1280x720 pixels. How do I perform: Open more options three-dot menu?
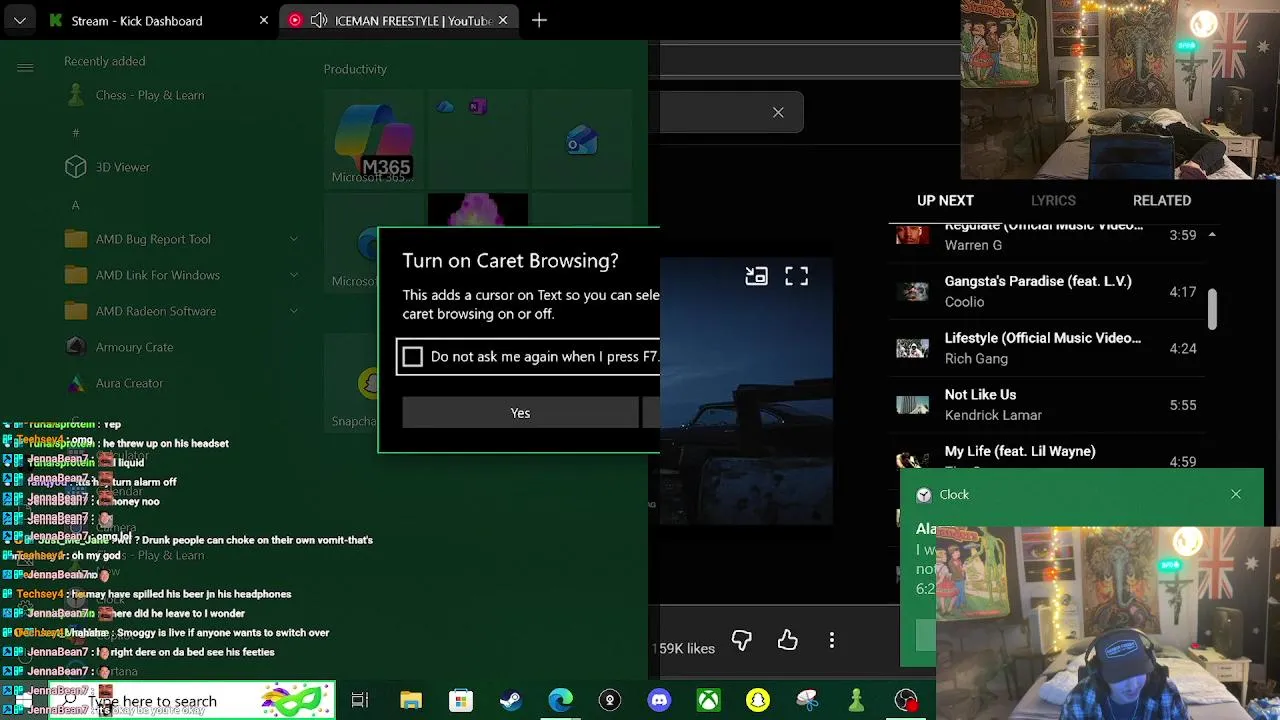click(832, 640)
